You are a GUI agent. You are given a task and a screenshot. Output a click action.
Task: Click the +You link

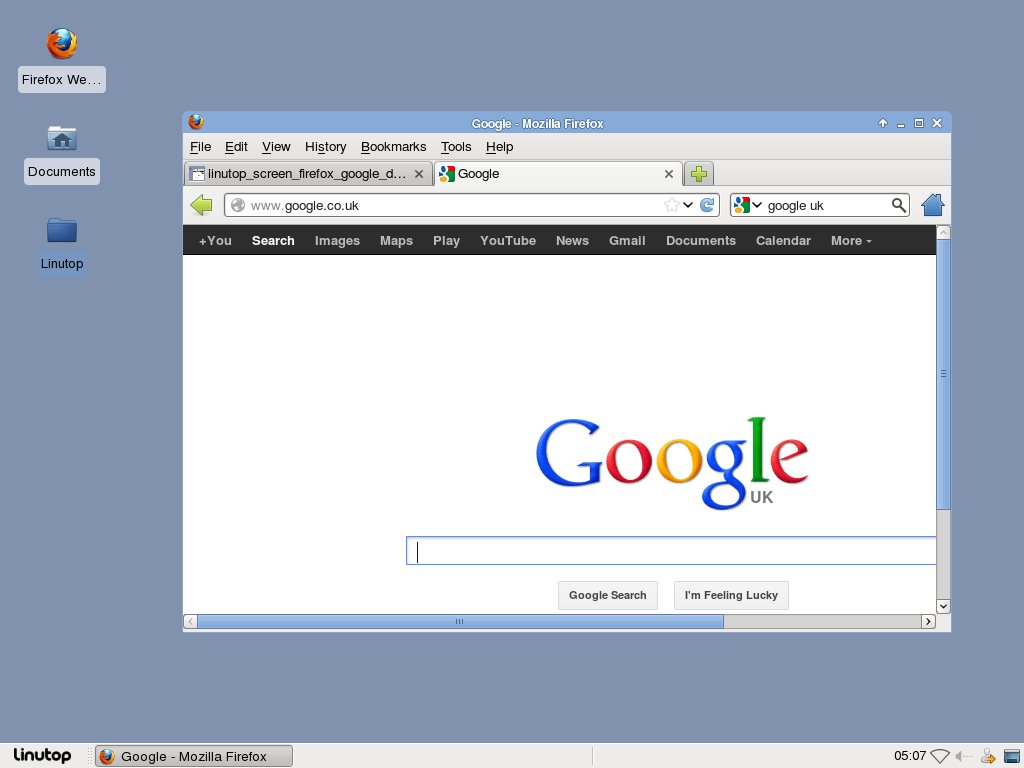(x=216, y=241)
